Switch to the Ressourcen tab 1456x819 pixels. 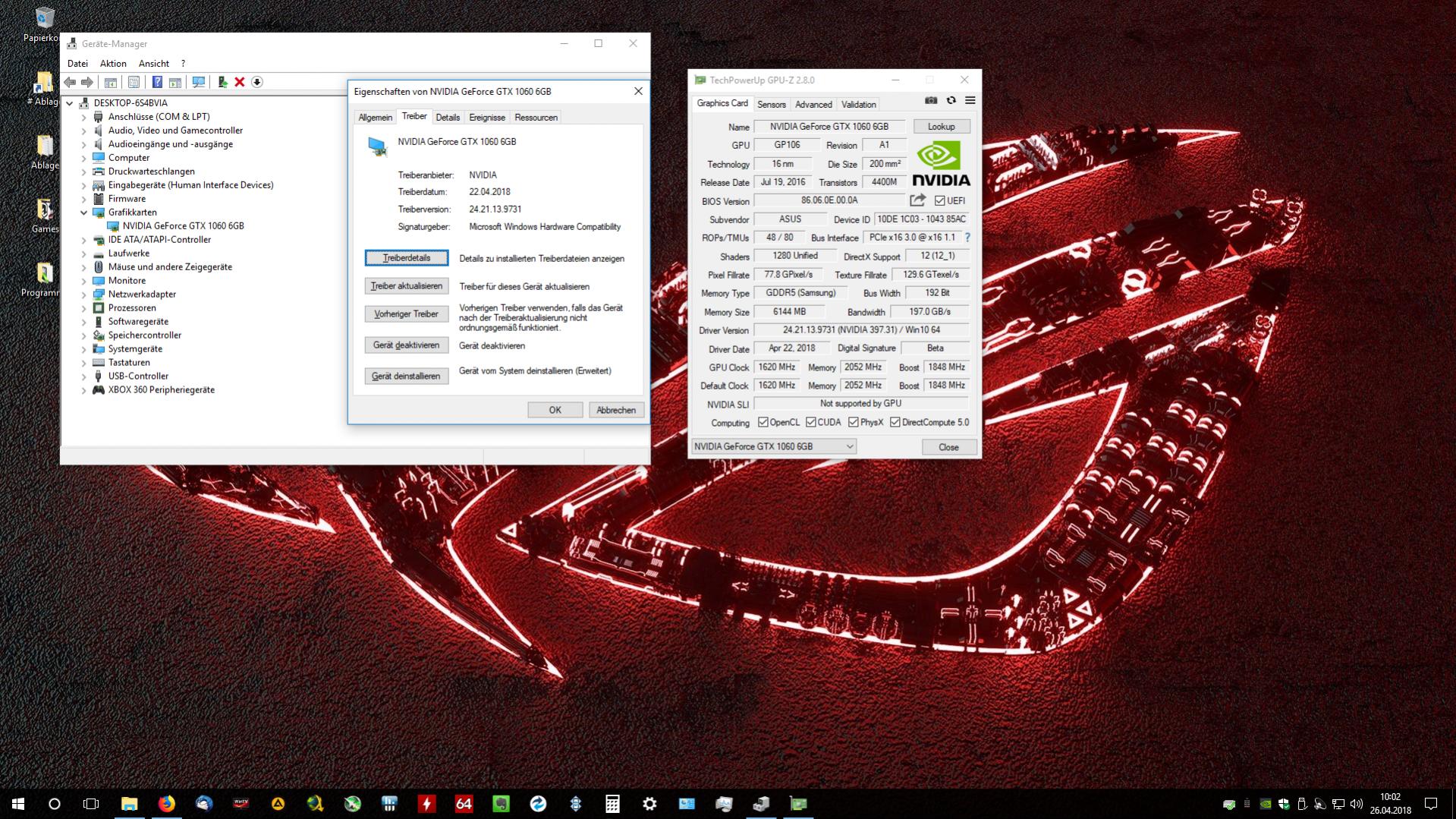click(536, 118)
